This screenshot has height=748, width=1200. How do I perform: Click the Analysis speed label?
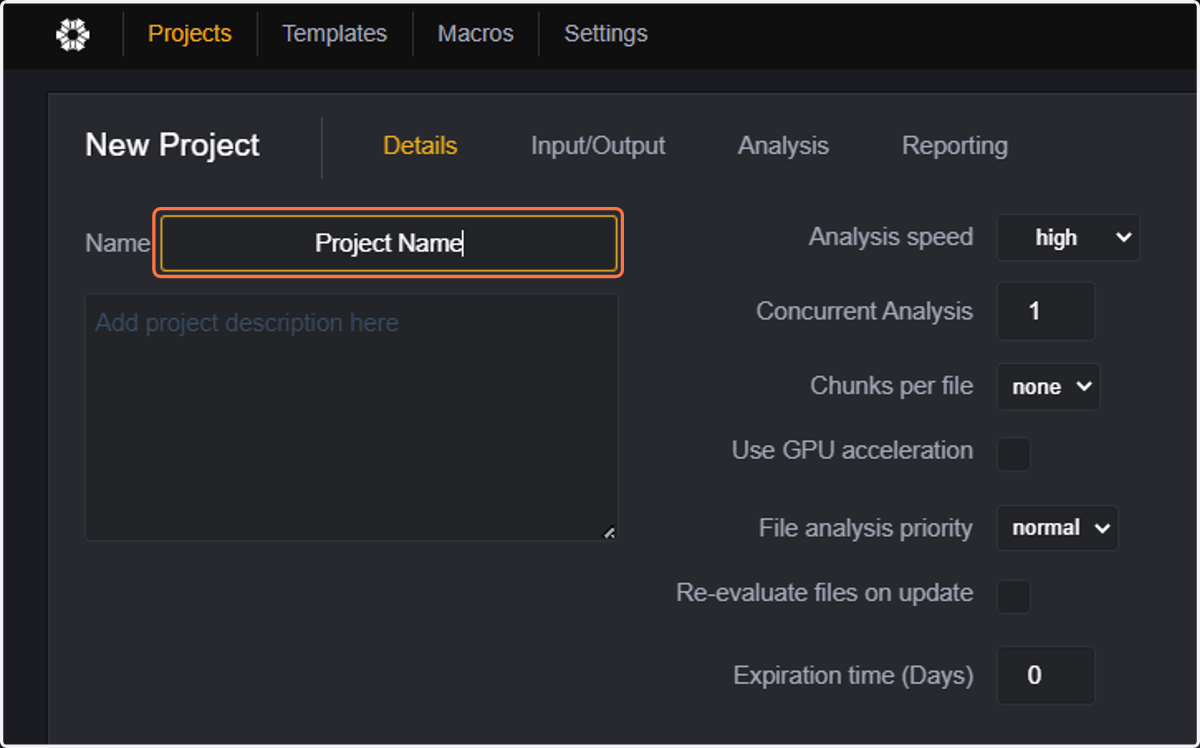pyautogui.click(x=890, y=237)
